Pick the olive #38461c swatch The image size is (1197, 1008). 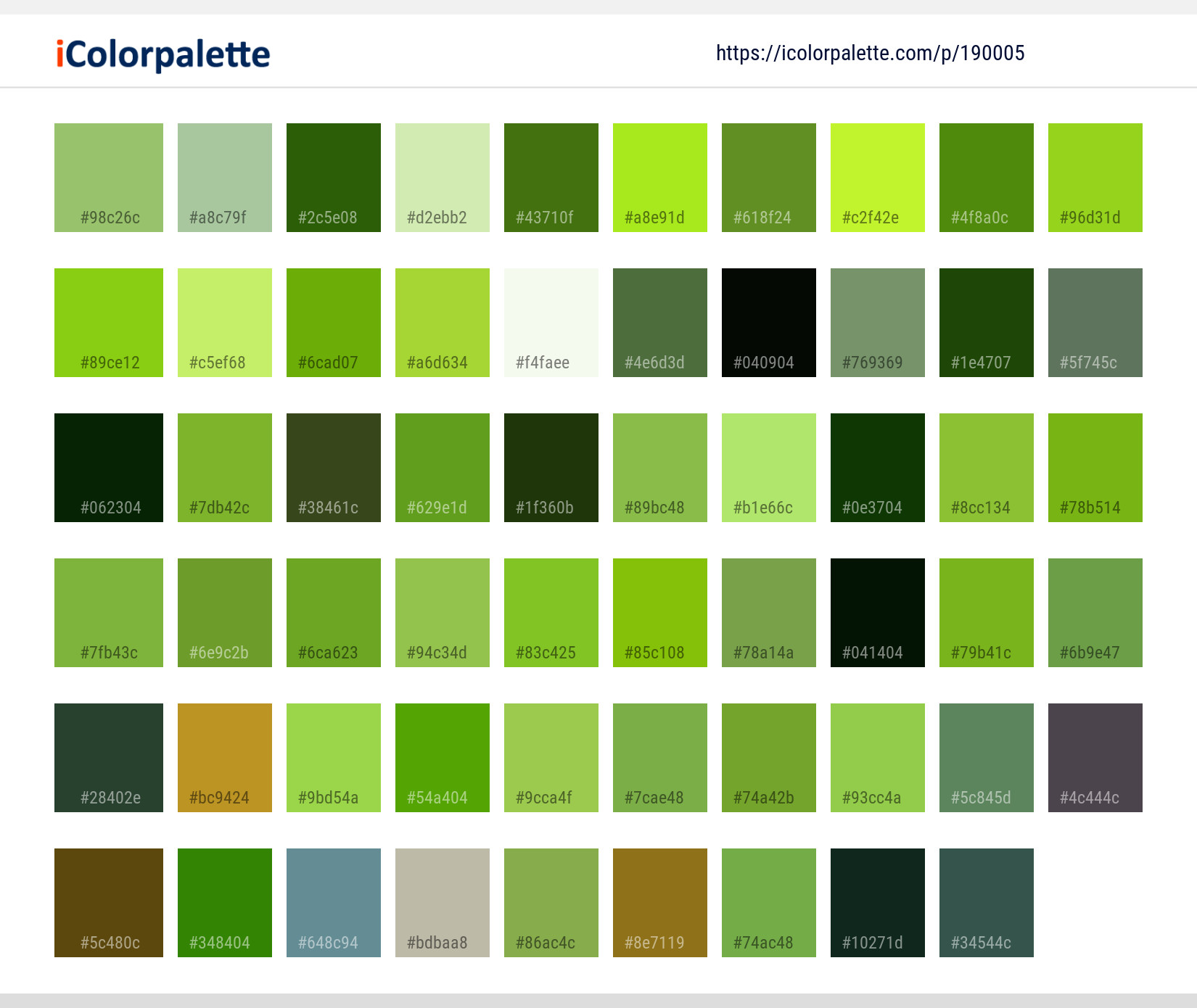point(334,468)
